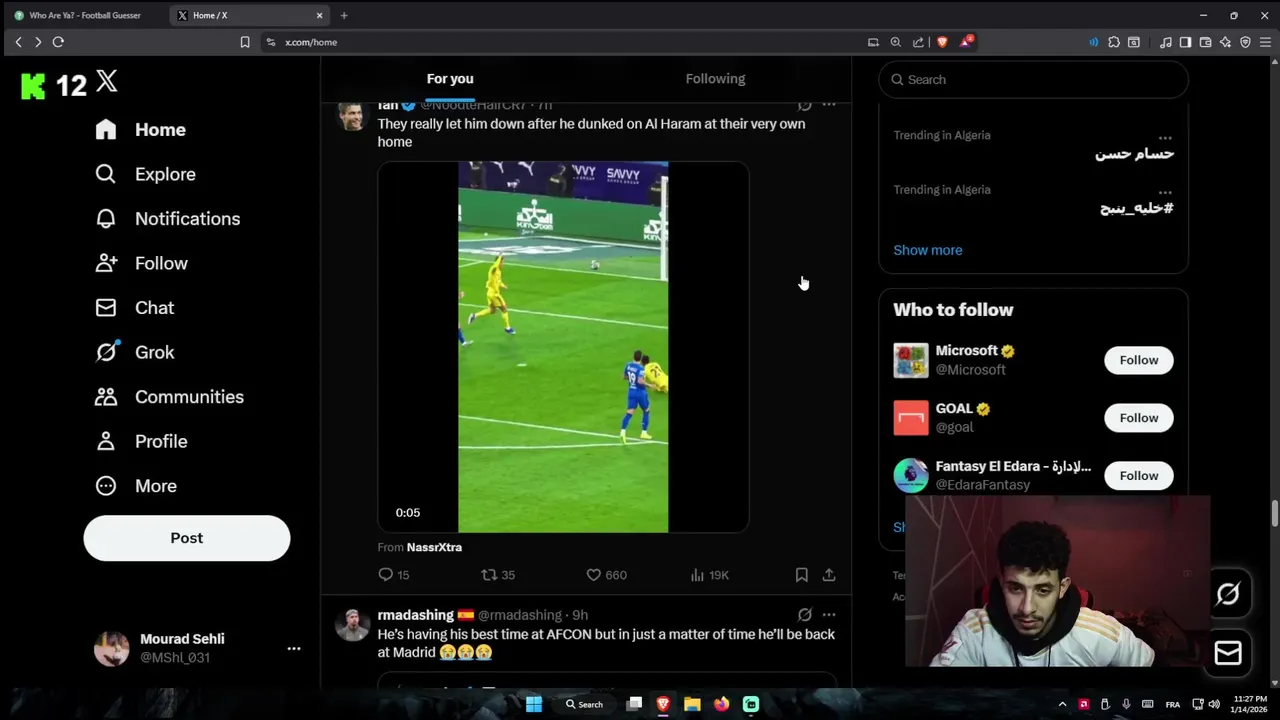
Task: Open Notifications in the sidebar
Action: click(x=168, y=219)
